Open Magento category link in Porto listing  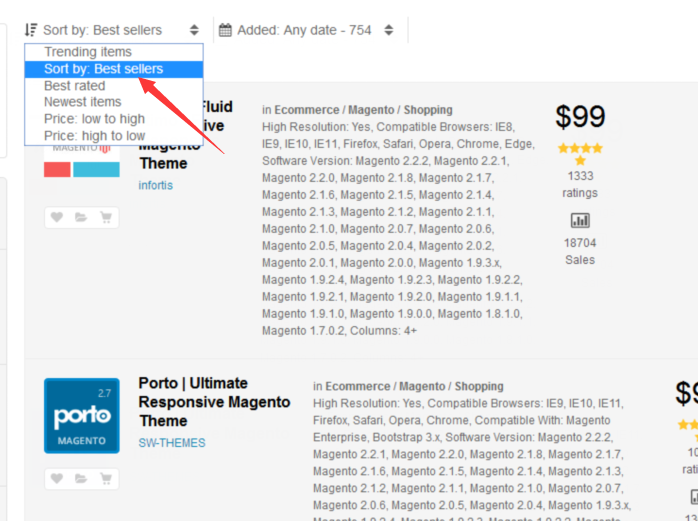tap(422, 386)
